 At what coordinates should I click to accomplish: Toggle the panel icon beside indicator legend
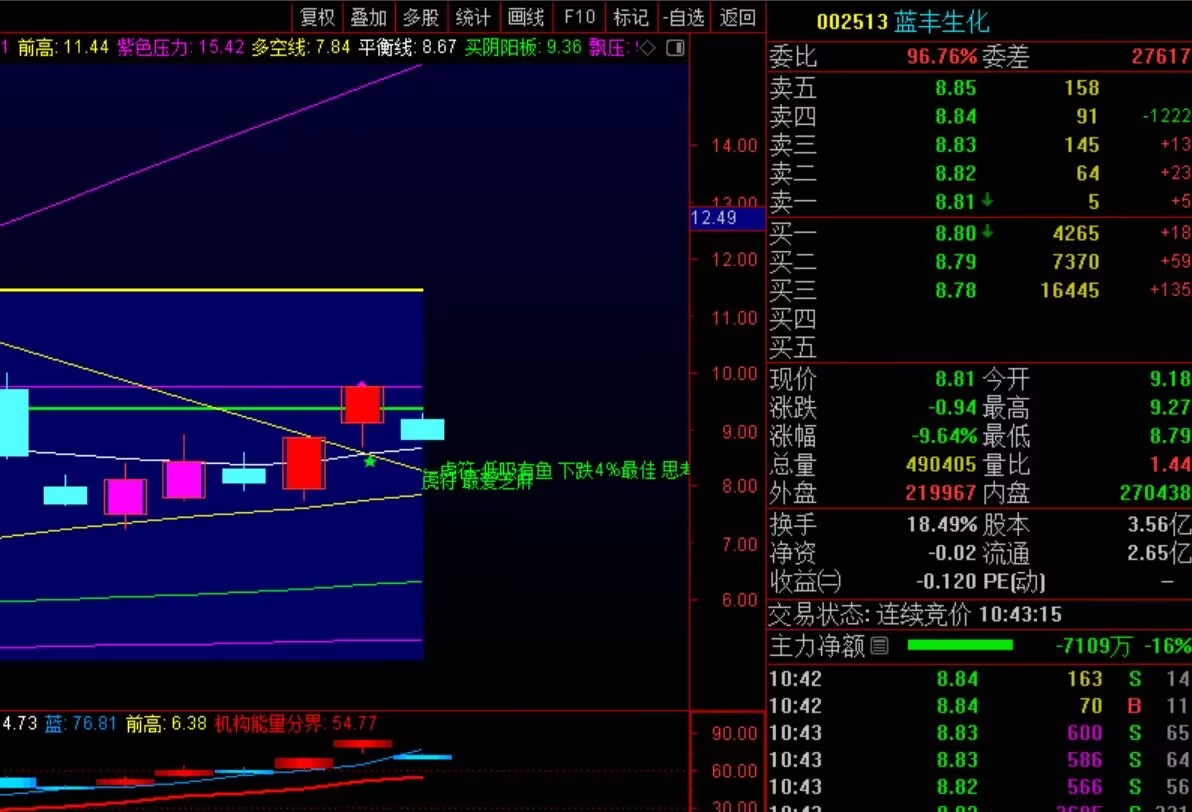coord(675,48)
